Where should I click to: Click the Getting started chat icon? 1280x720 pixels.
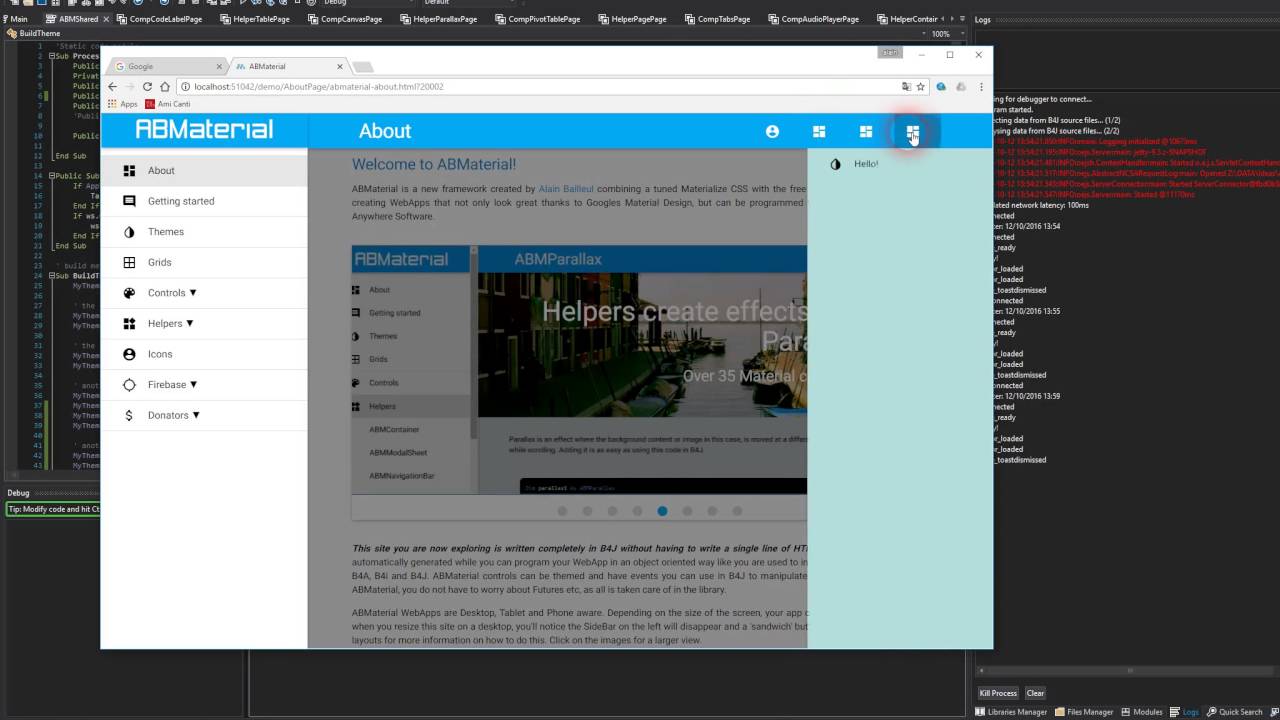(x=129, y=201)
